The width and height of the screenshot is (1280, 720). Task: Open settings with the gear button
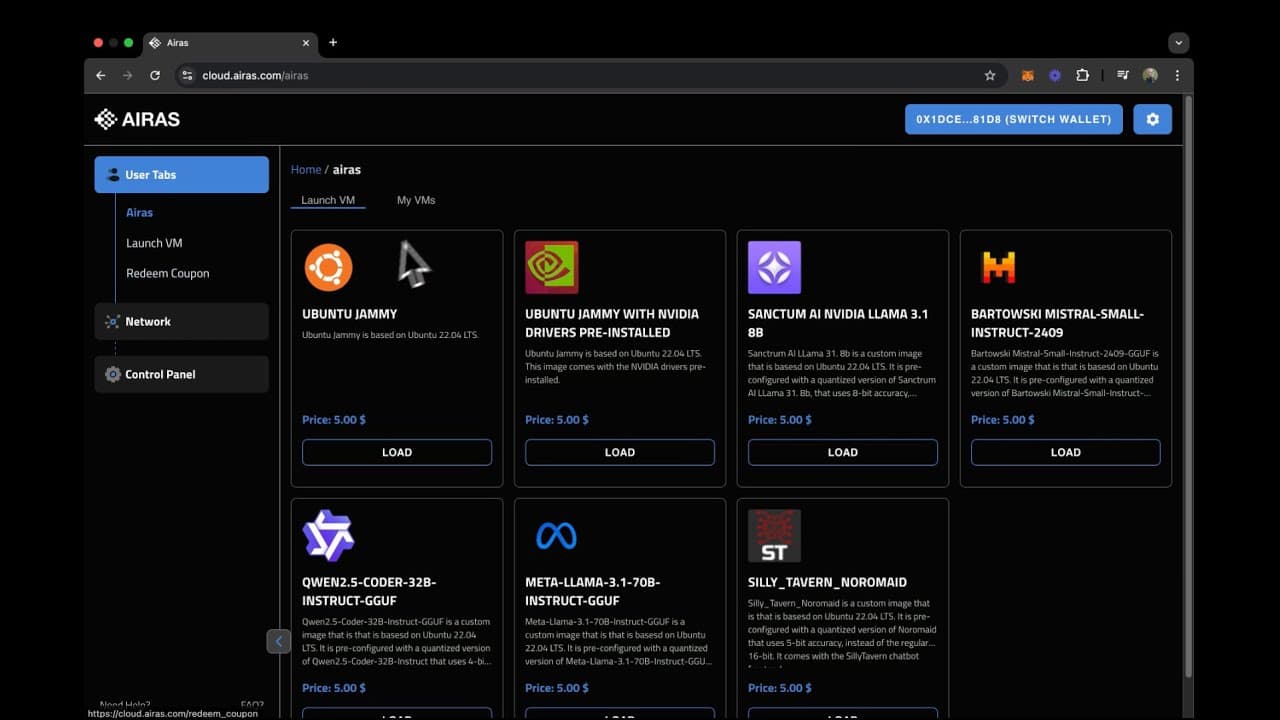[x=1152, y=119]
